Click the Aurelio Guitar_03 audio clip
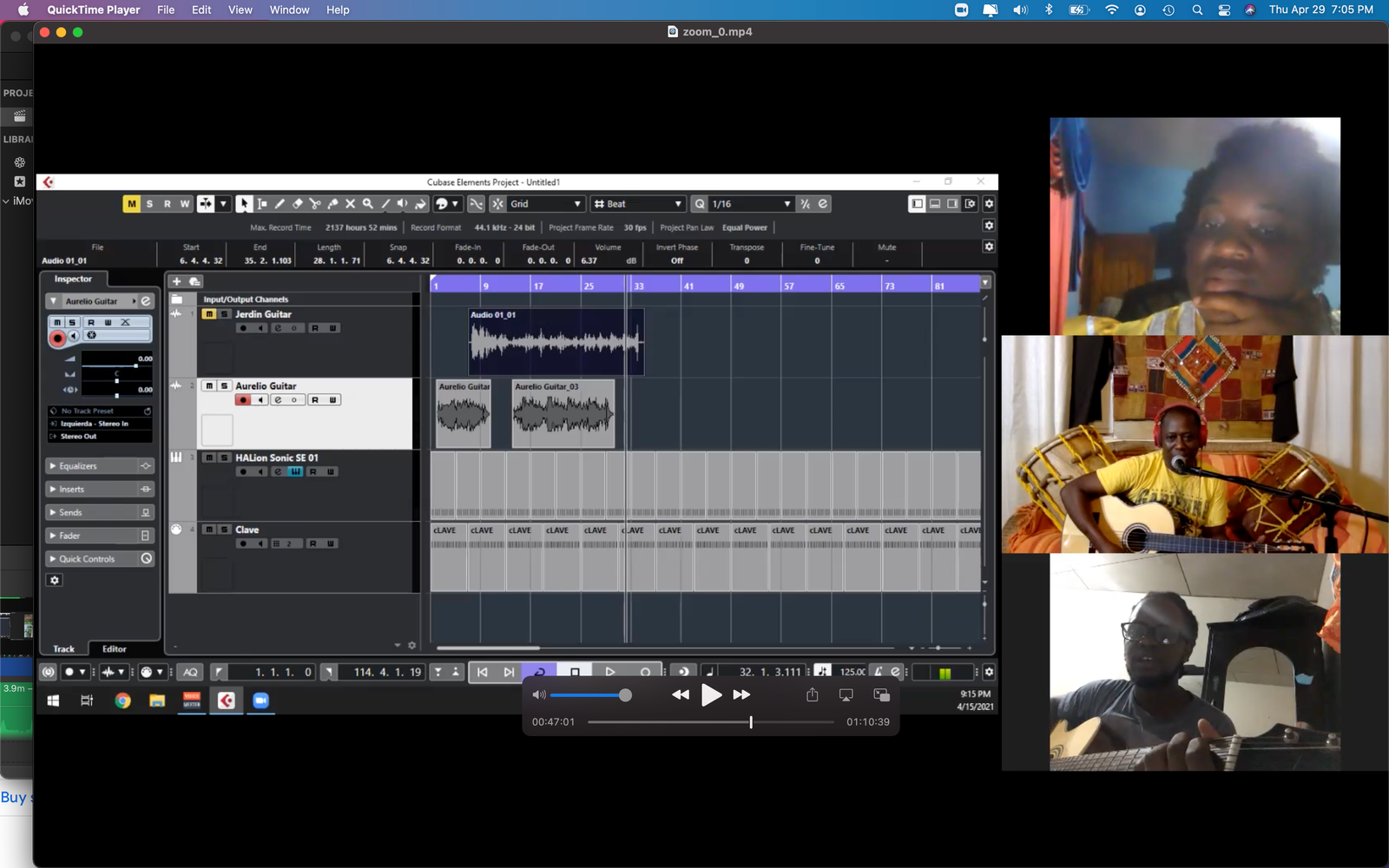 [x=563, y=414]
